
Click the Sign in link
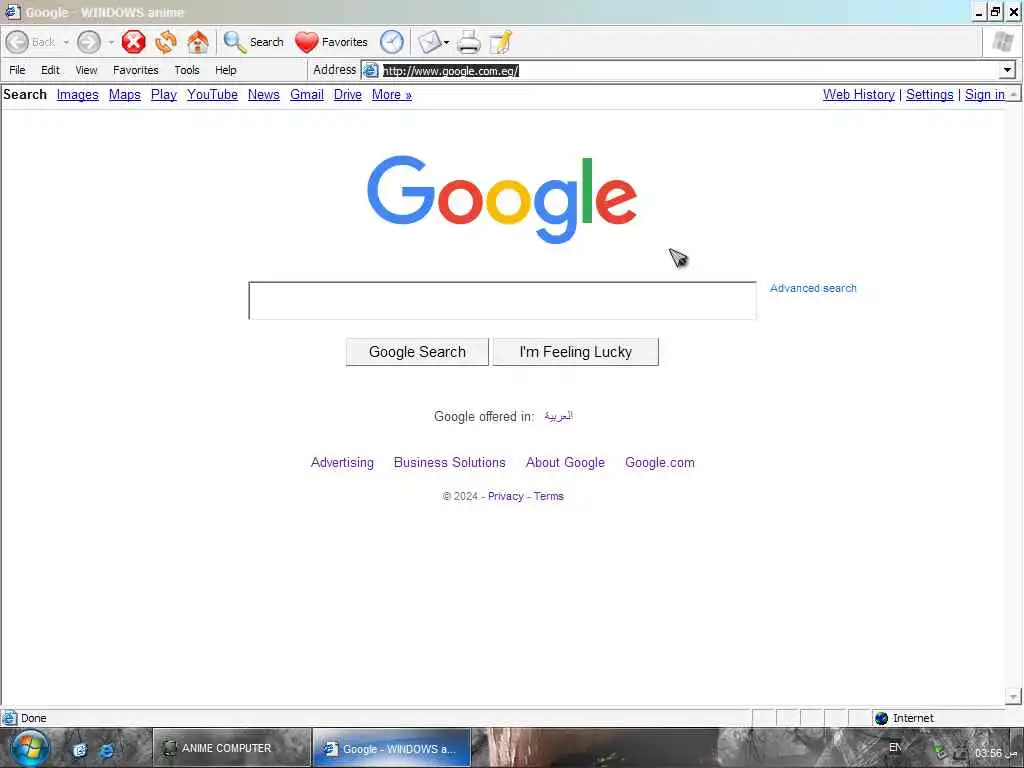(985, 95)
